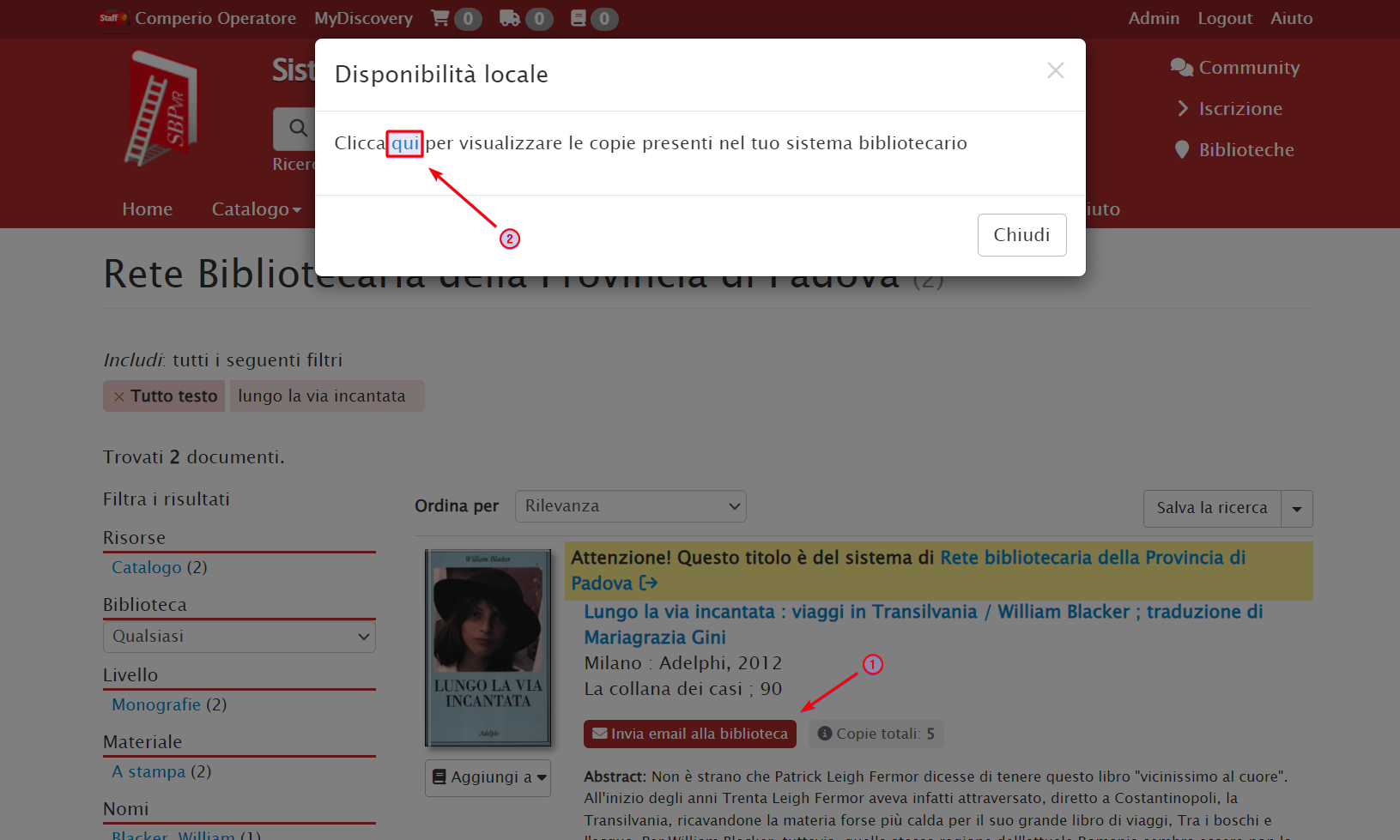Open the Rilevanza sort dropdown
Image resolution: width=1400 pixels, height=840 pixels.
(x=630, y=506)
